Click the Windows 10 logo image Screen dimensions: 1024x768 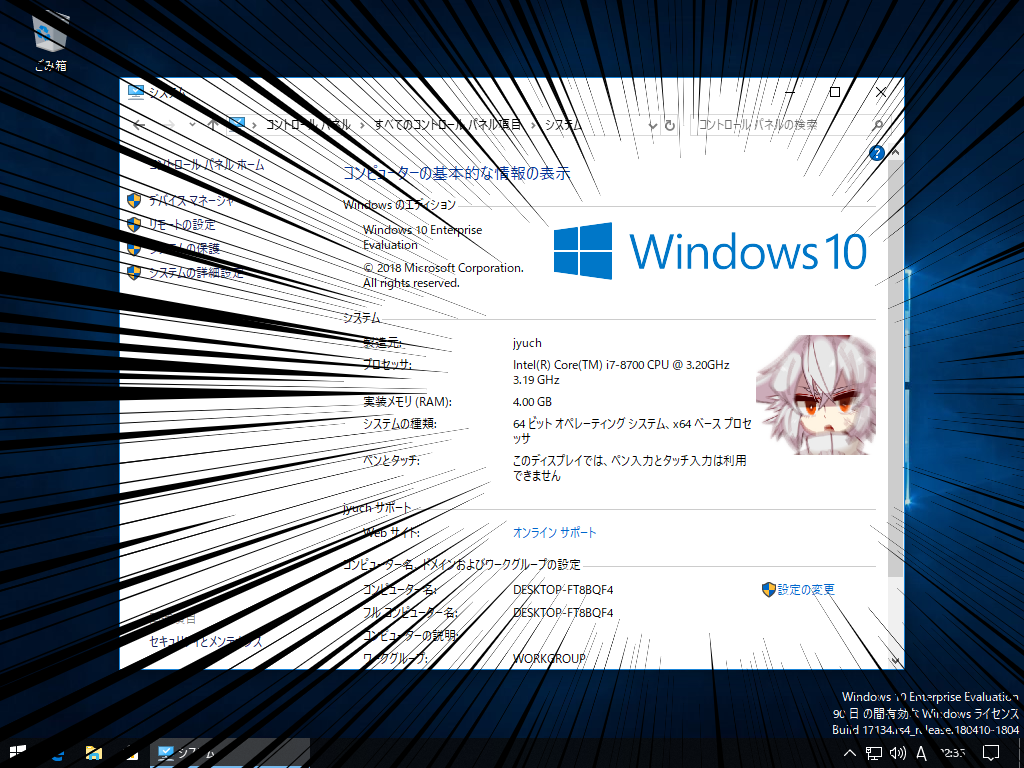click(710, 251)
